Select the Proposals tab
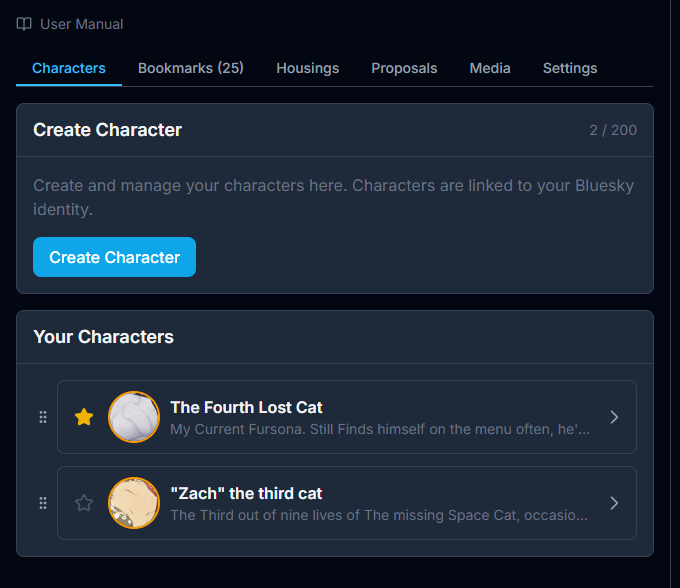Viewport: 680px width, 588px height. tap(404, 68)
